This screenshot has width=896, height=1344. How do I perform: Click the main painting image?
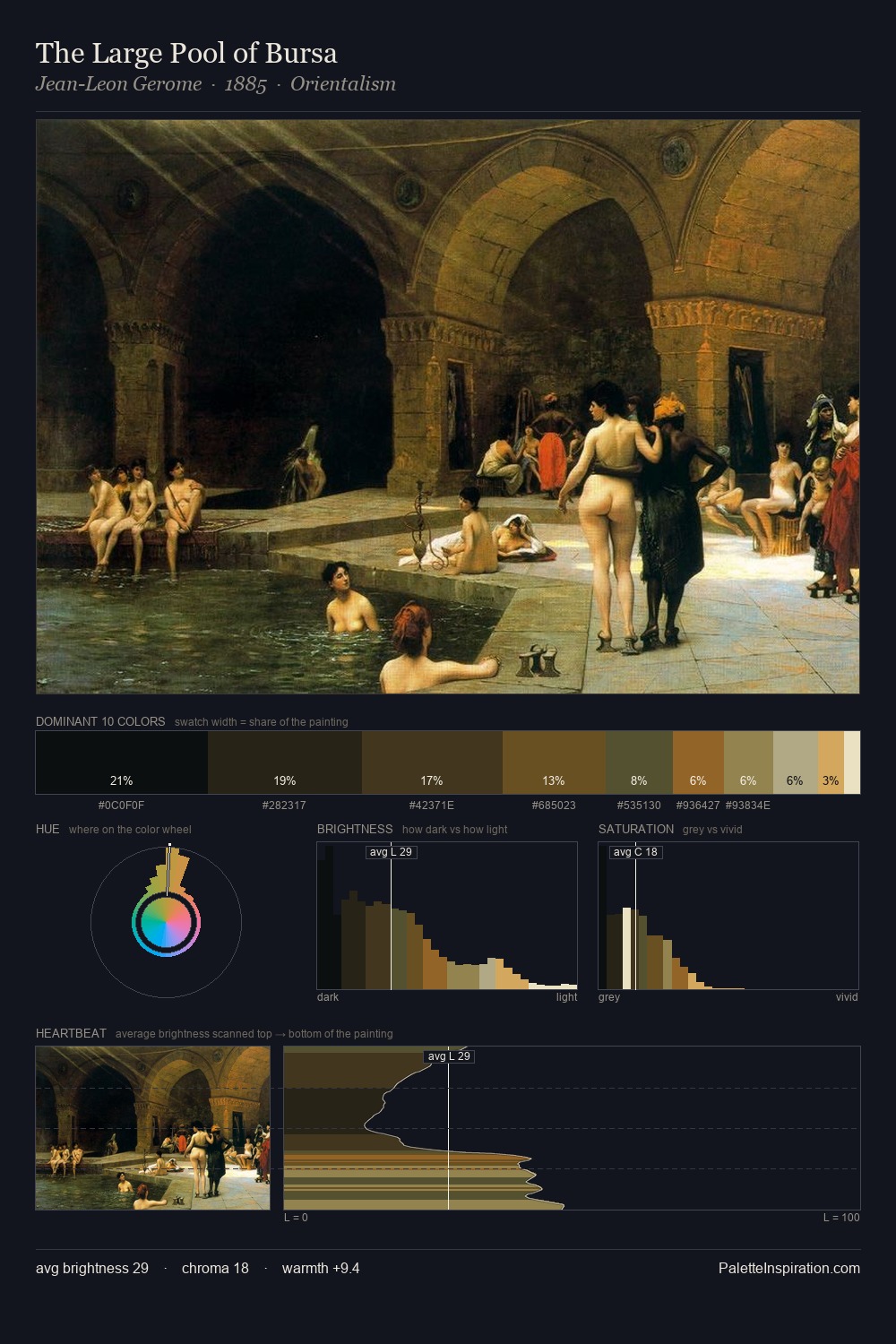point(448,407)
